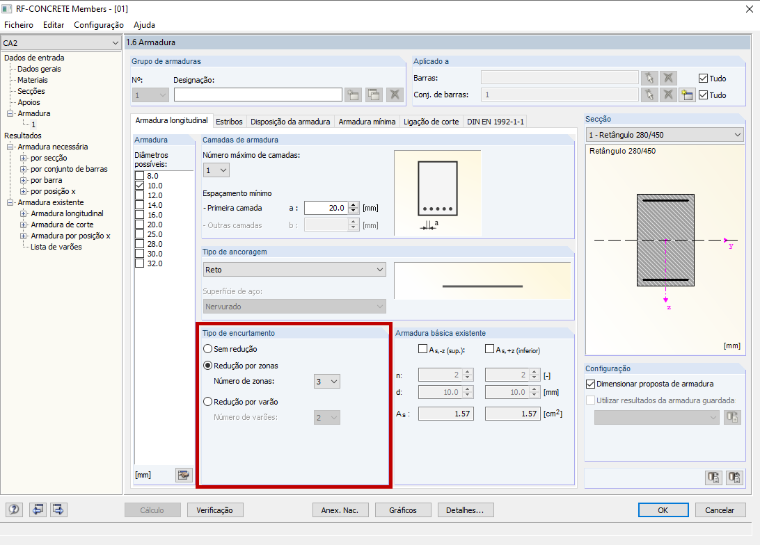Select Materiais in the tree
This screenshot has height=545, width=760.
pyautogui.click(x=32, y=80)
